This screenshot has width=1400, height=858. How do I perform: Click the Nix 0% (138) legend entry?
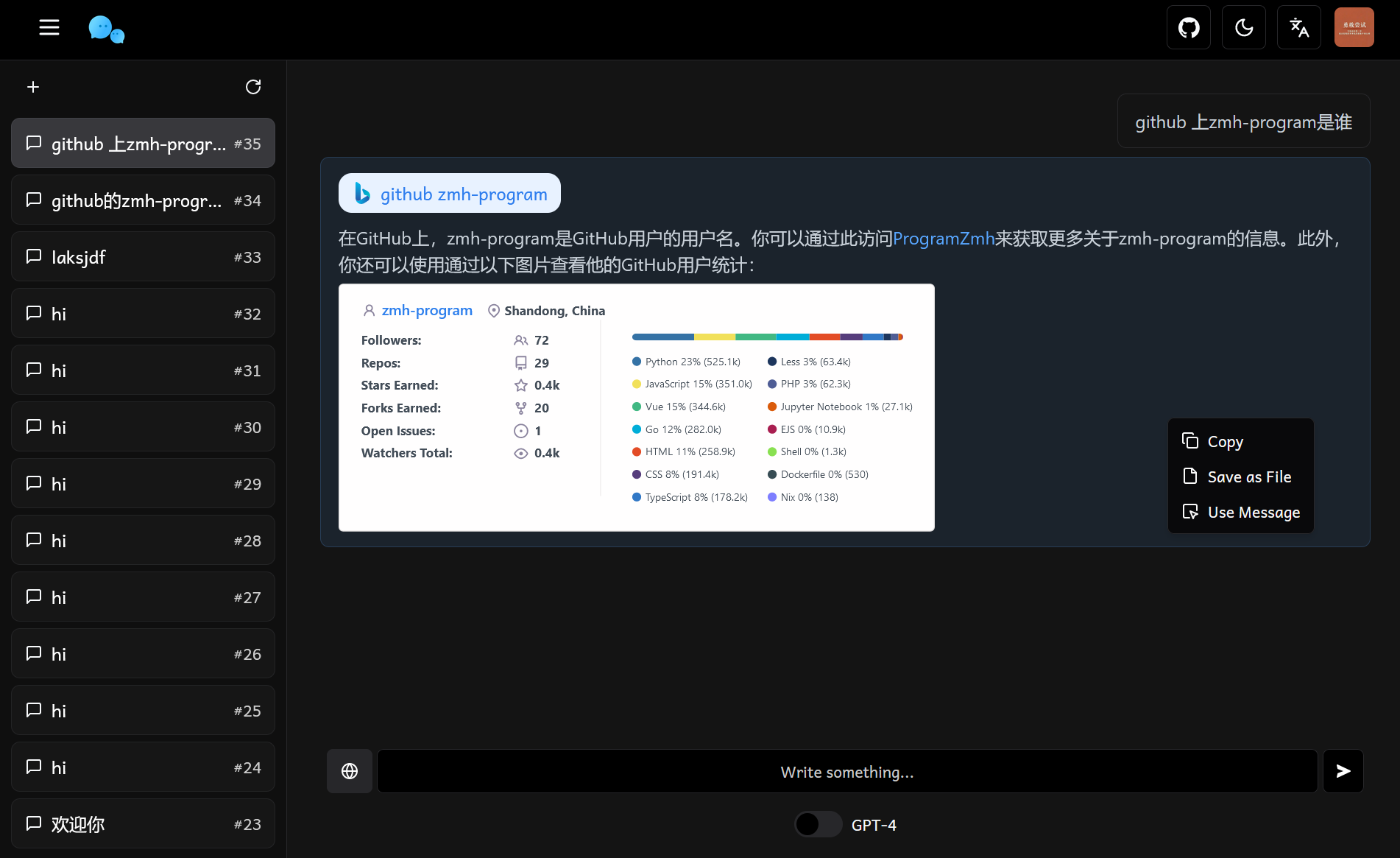click(x=803, y=497)
